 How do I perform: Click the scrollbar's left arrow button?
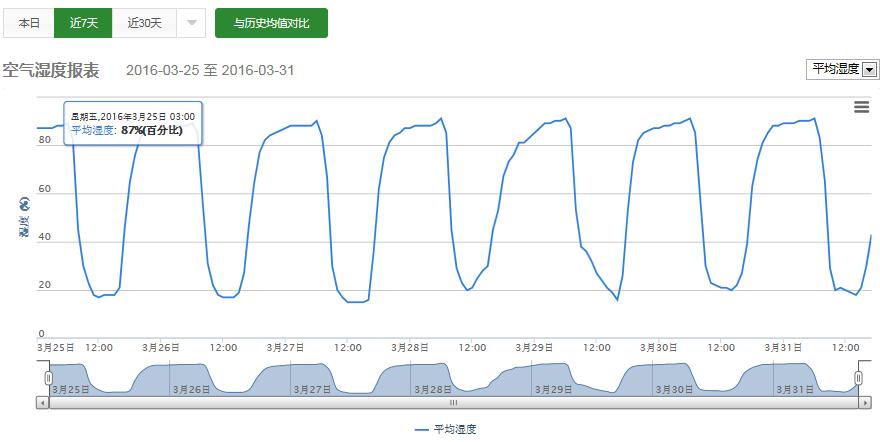pyautogui.click(x=42, y=402)
